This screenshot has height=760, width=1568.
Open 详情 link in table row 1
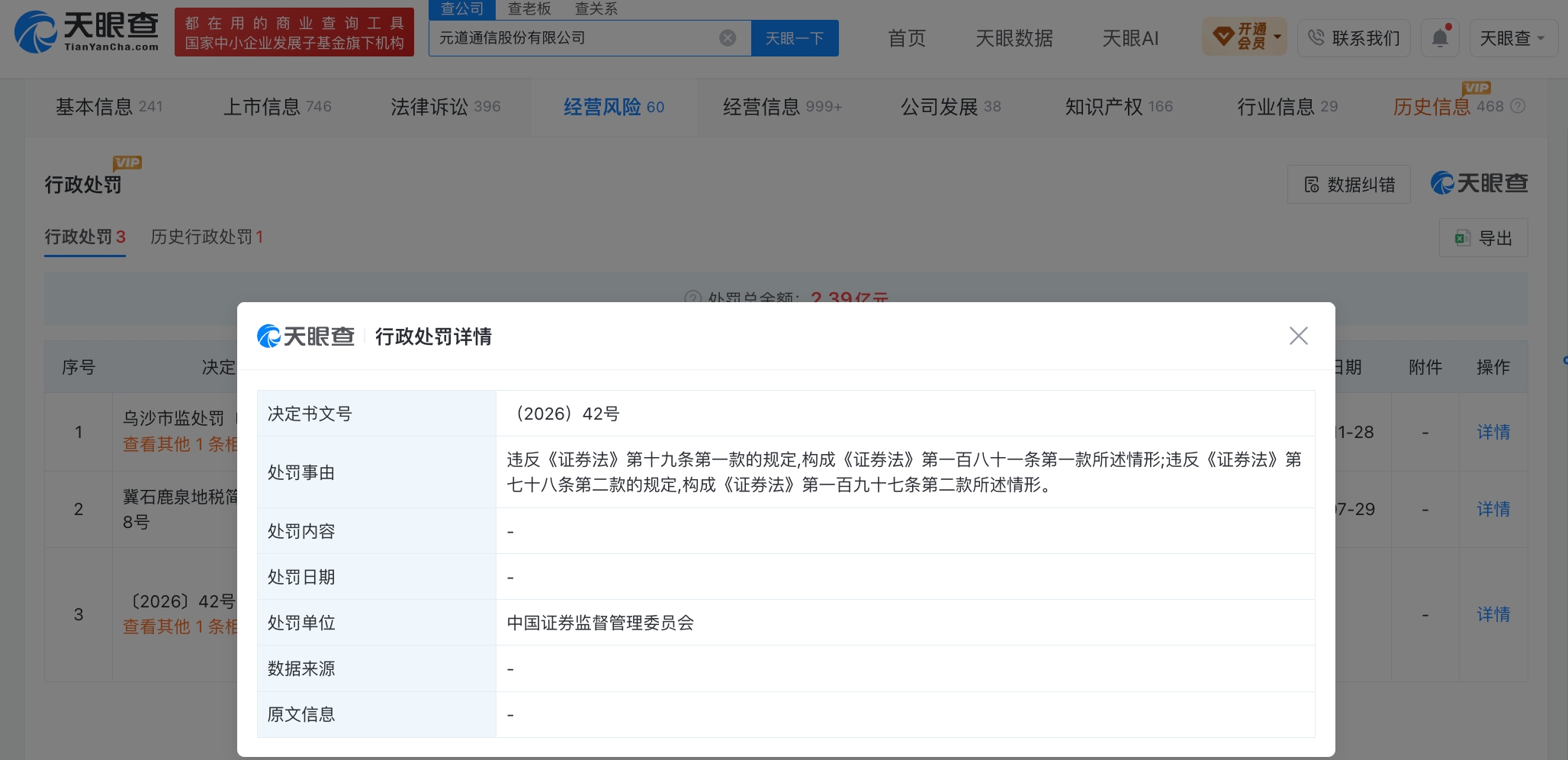point(1493,432)
